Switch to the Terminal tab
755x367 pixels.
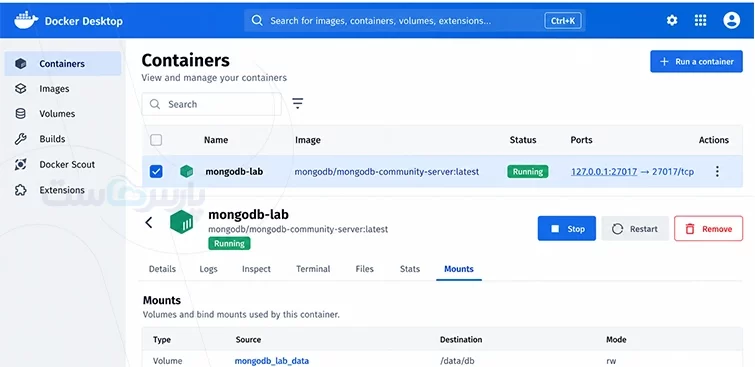click(313, 269)
